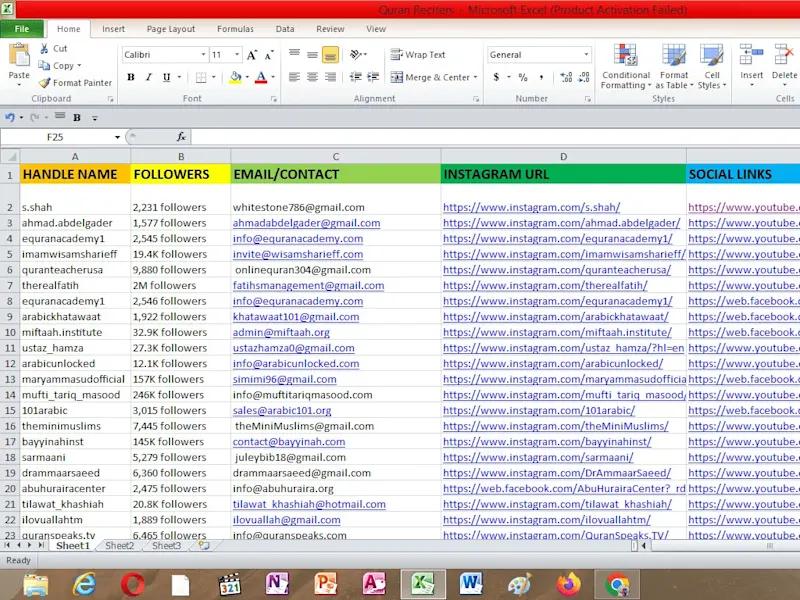Toggle Bold in quick access toolbar

point(77,118)
